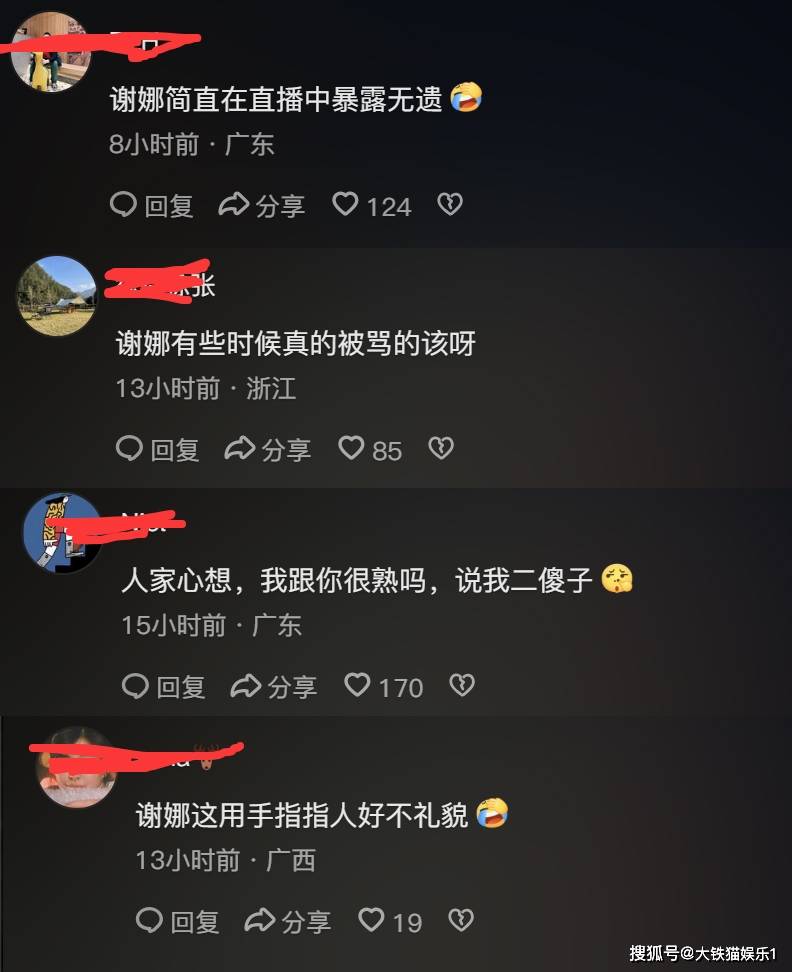Dislike the comment about 用手指指人

(x=461, y=919)
